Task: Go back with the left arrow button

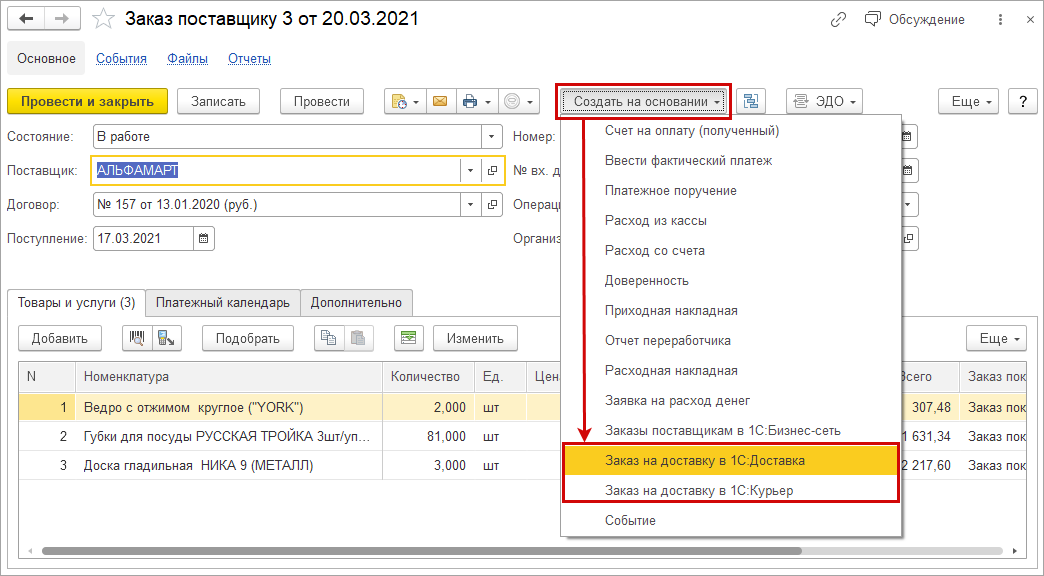Action: [x=26, y=19]
